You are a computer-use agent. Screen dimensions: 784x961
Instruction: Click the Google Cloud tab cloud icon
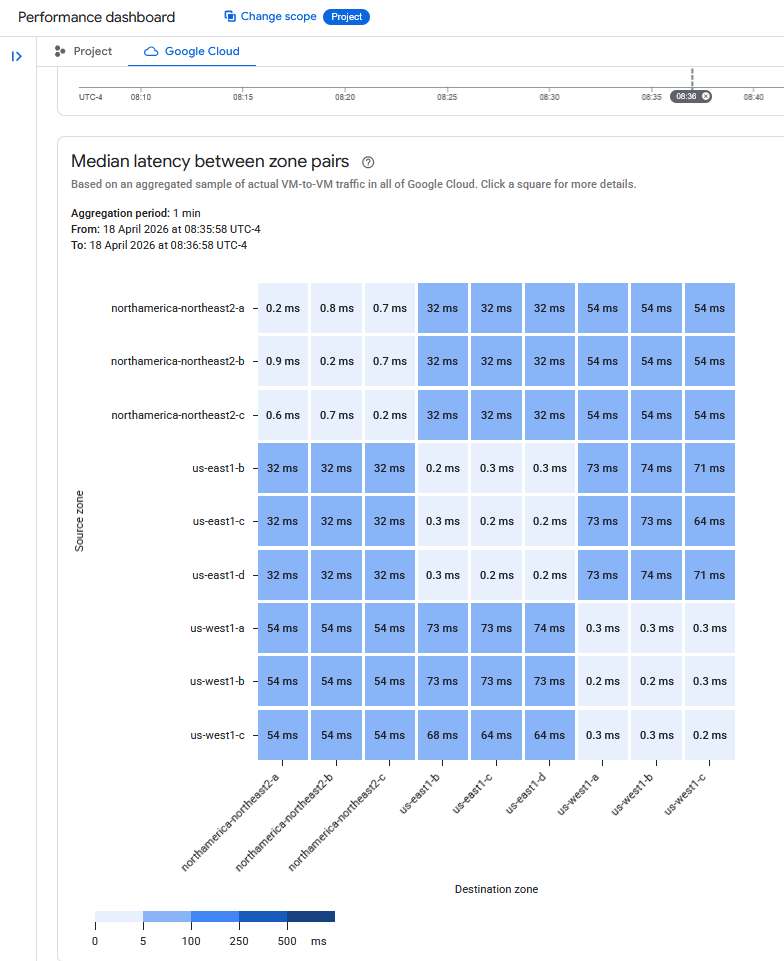[151, 51]
